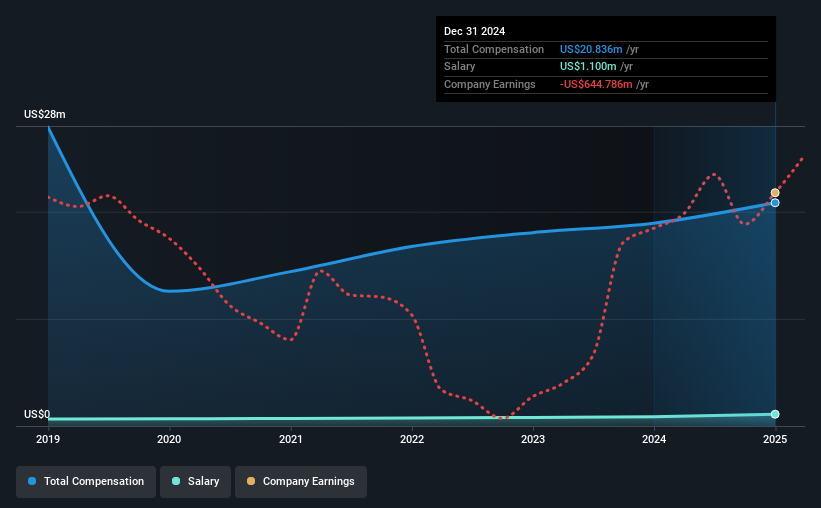Image resolution: width=821 pixels, height=508 pixels.
Task: Click the Company Earnings tooltip row label
Action: point(490,84)
